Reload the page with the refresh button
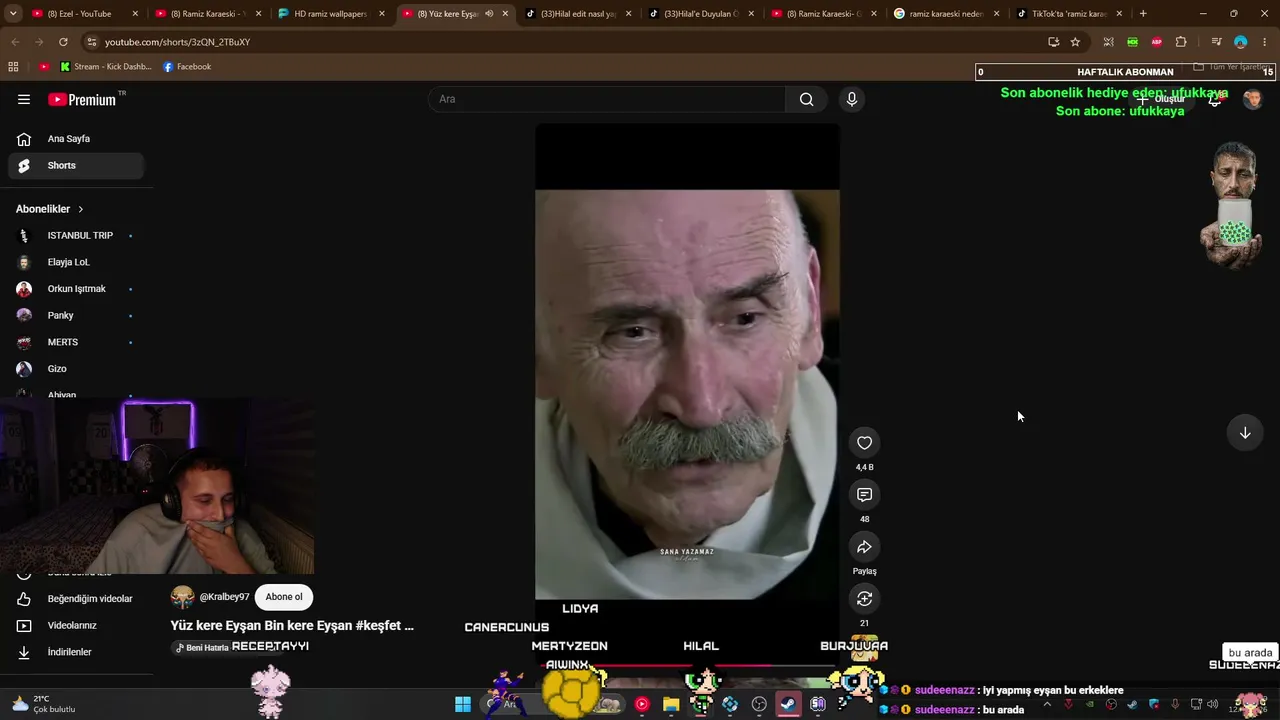The width and height of the screenshot is (1280, 720). point(63,42)
